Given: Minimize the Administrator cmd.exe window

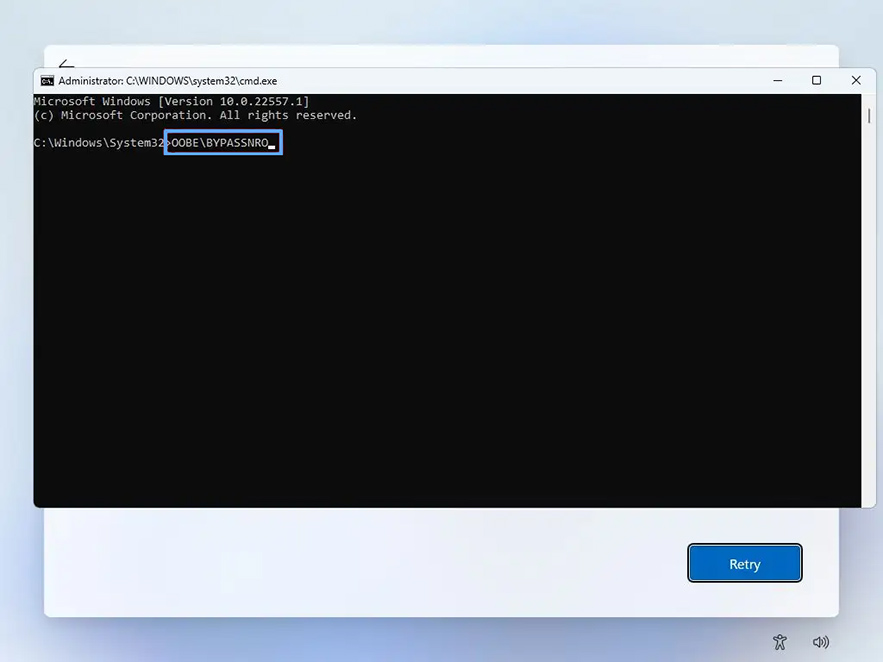Looking at the screenshot, I should (x=778, y=80).
